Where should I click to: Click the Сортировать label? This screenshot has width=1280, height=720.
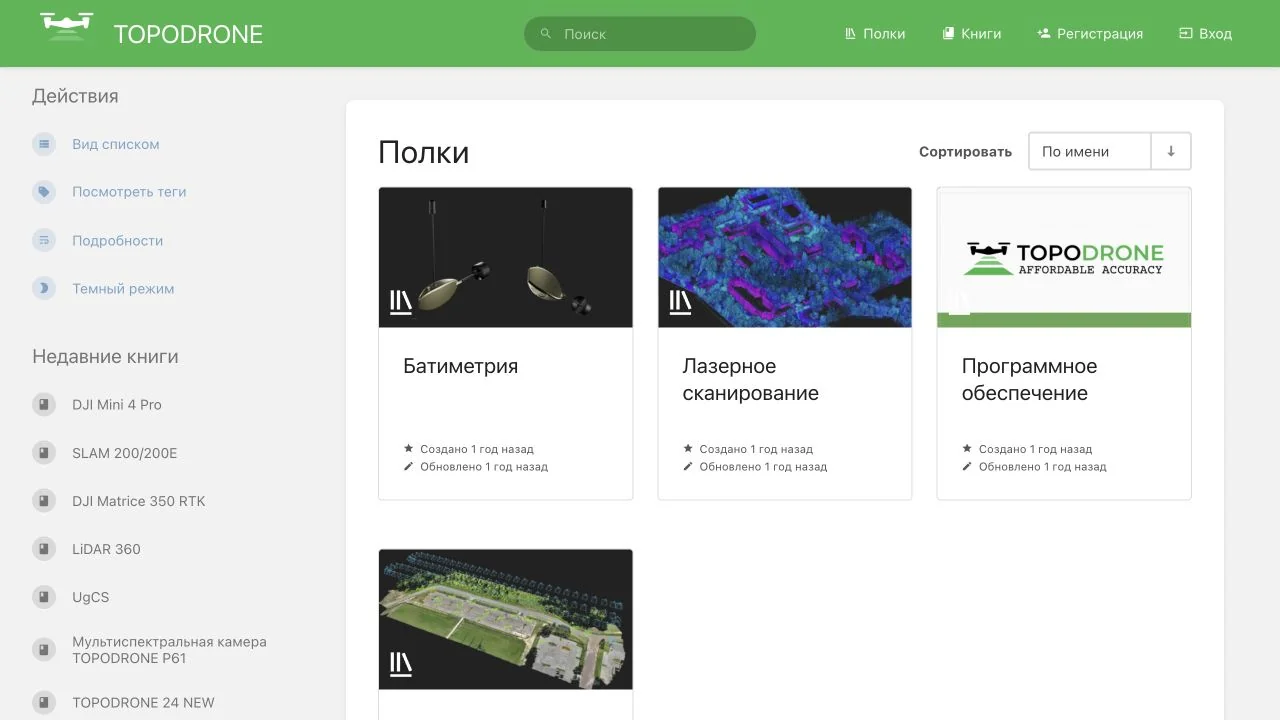965,152
